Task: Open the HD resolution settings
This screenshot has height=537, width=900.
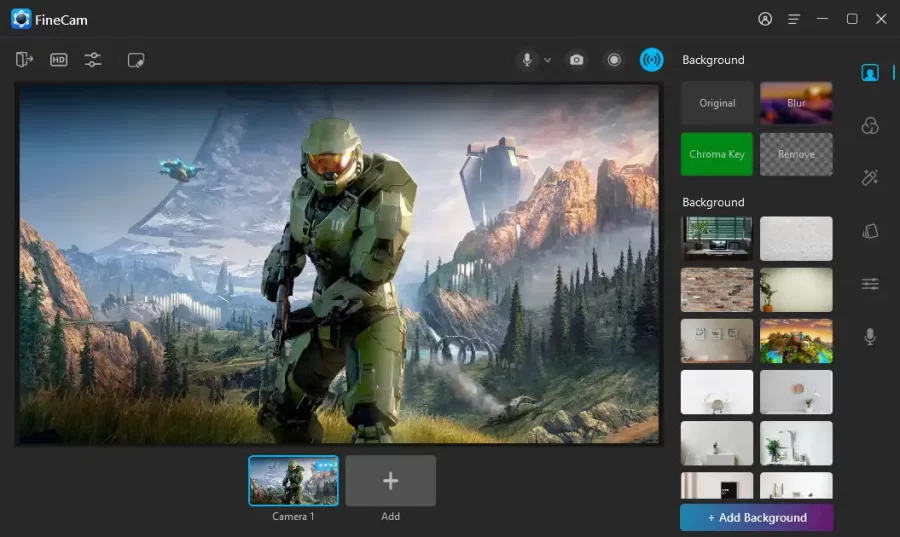Action: coord(59,60)
